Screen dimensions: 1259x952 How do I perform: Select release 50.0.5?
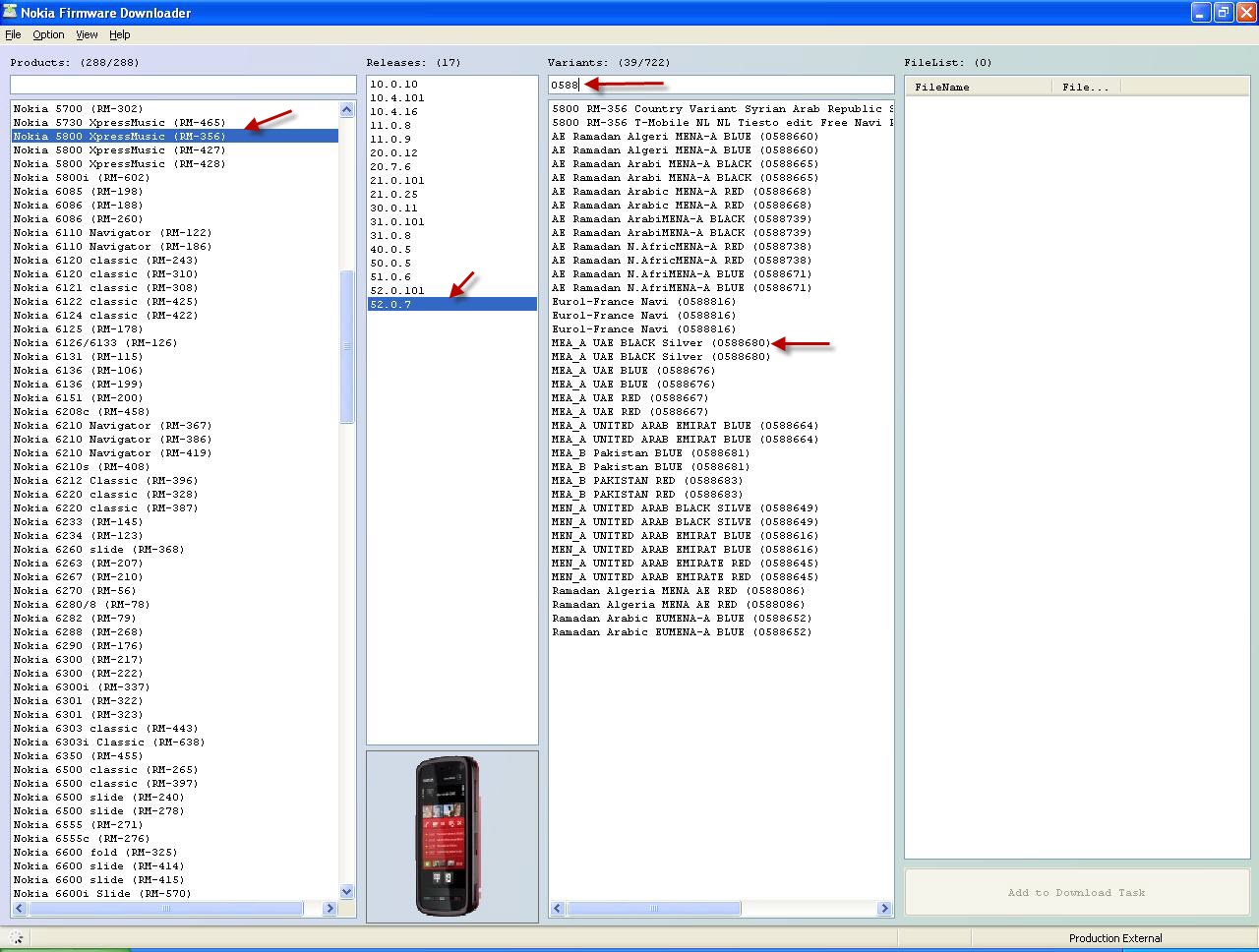pyautogui.click(x=452, y=264)
